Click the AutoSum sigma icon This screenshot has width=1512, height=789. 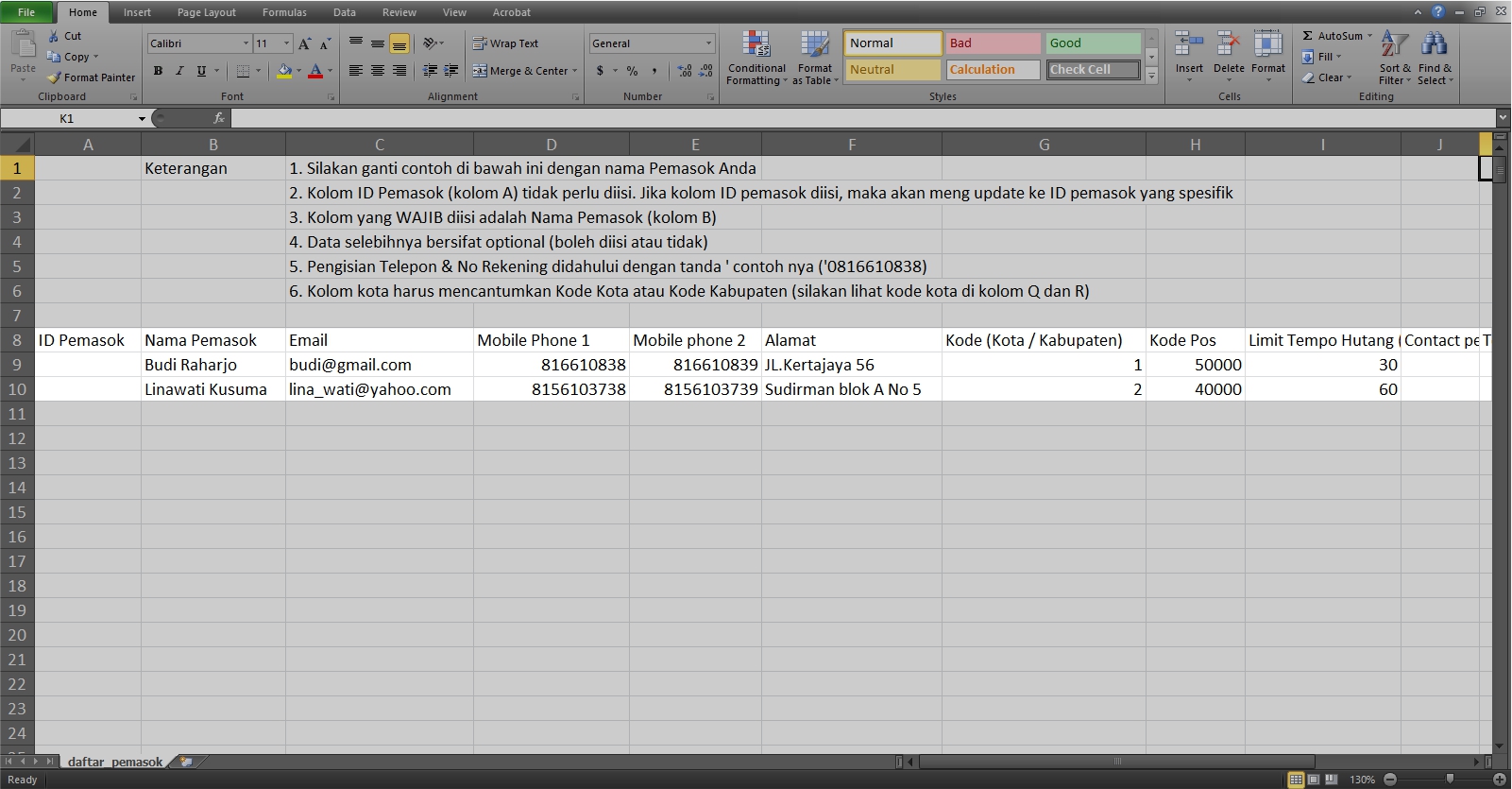point(1308,36)
